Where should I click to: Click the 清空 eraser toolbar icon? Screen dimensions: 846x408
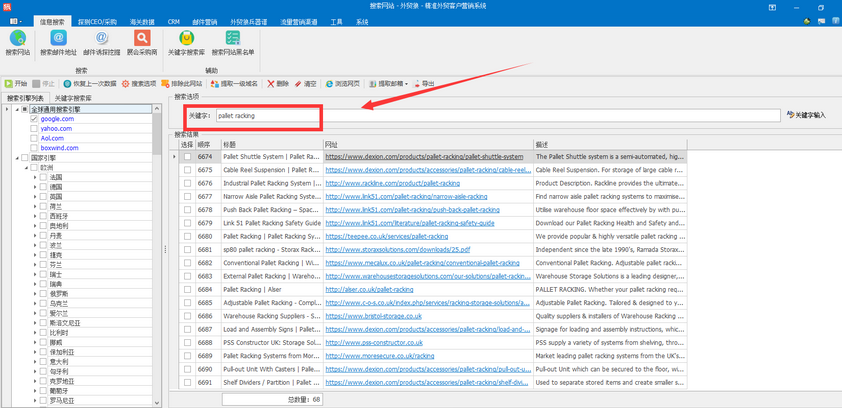[305, 84]
